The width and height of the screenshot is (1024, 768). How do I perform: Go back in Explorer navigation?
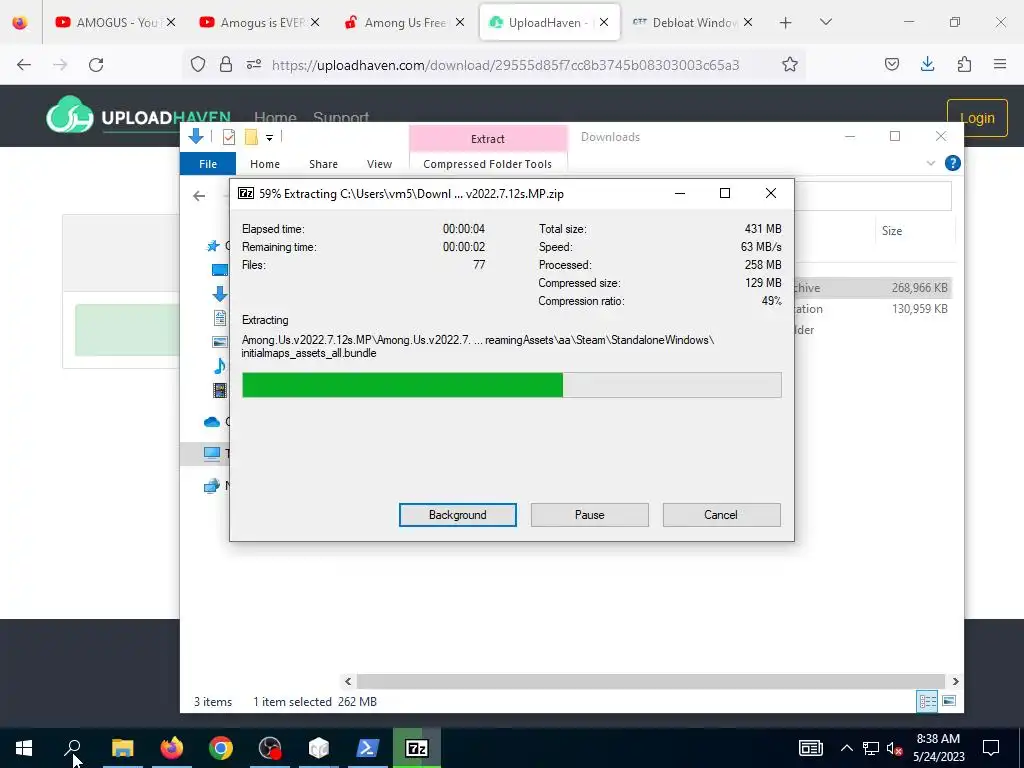point(199,196)
